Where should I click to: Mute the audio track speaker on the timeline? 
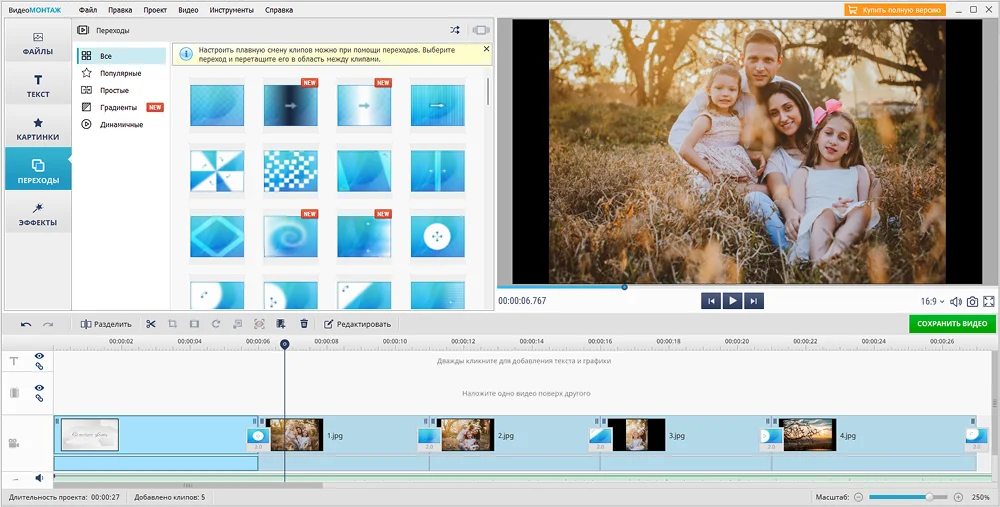[40, 478]
